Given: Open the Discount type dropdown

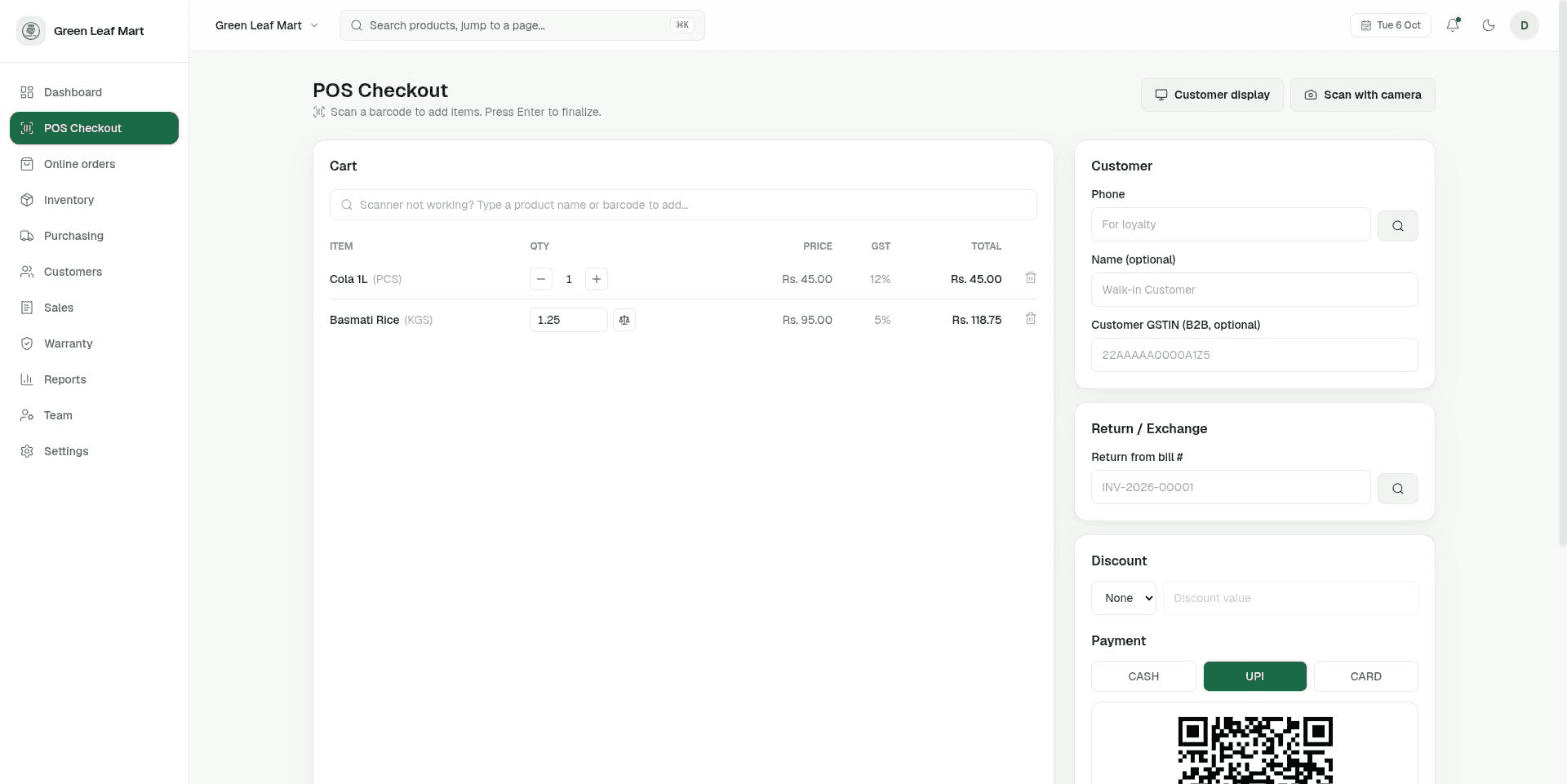Looking at the screenshot, I should [x=1124, y=598].
